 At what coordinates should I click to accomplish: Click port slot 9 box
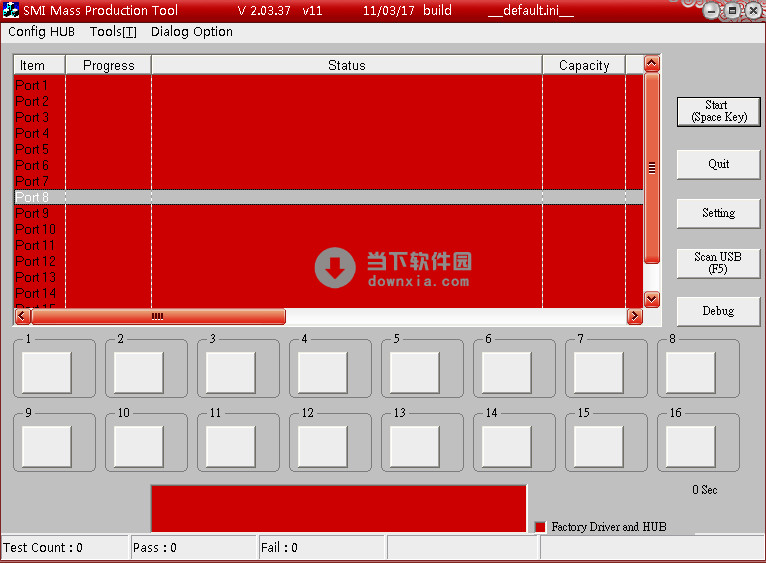(47, 446)
